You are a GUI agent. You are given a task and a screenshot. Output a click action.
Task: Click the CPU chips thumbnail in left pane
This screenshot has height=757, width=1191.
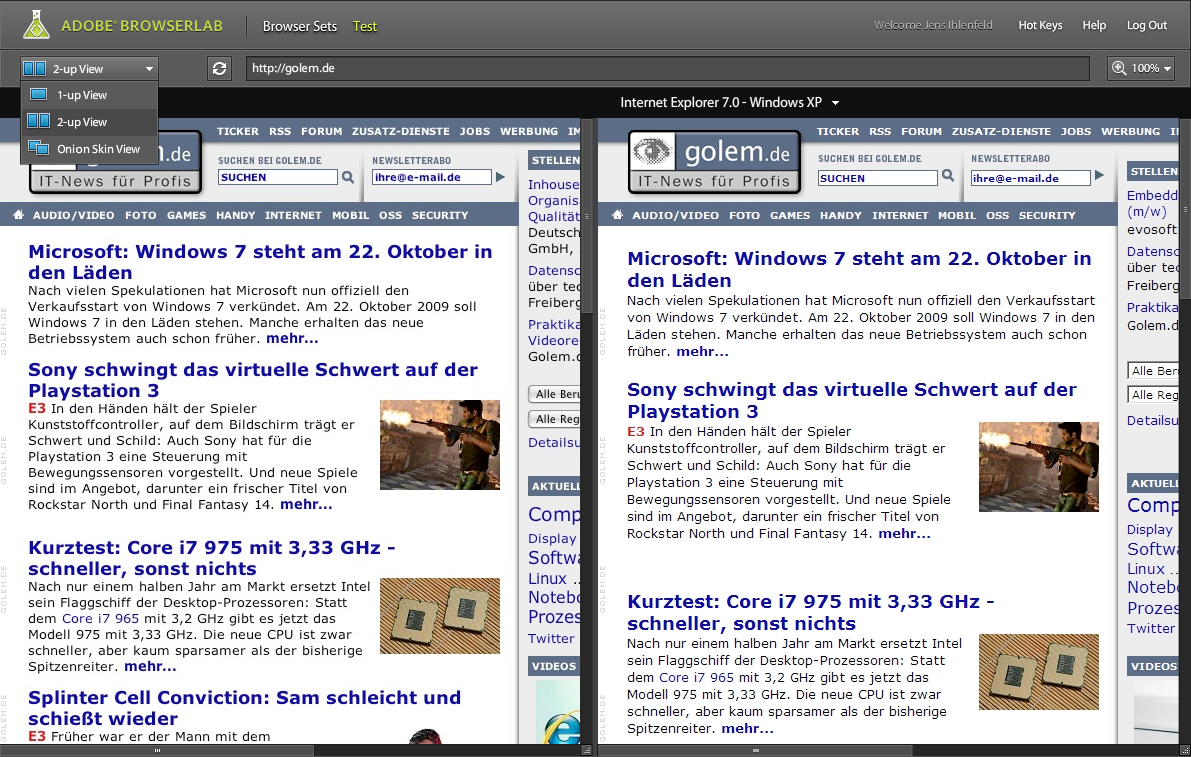(440, 616)
